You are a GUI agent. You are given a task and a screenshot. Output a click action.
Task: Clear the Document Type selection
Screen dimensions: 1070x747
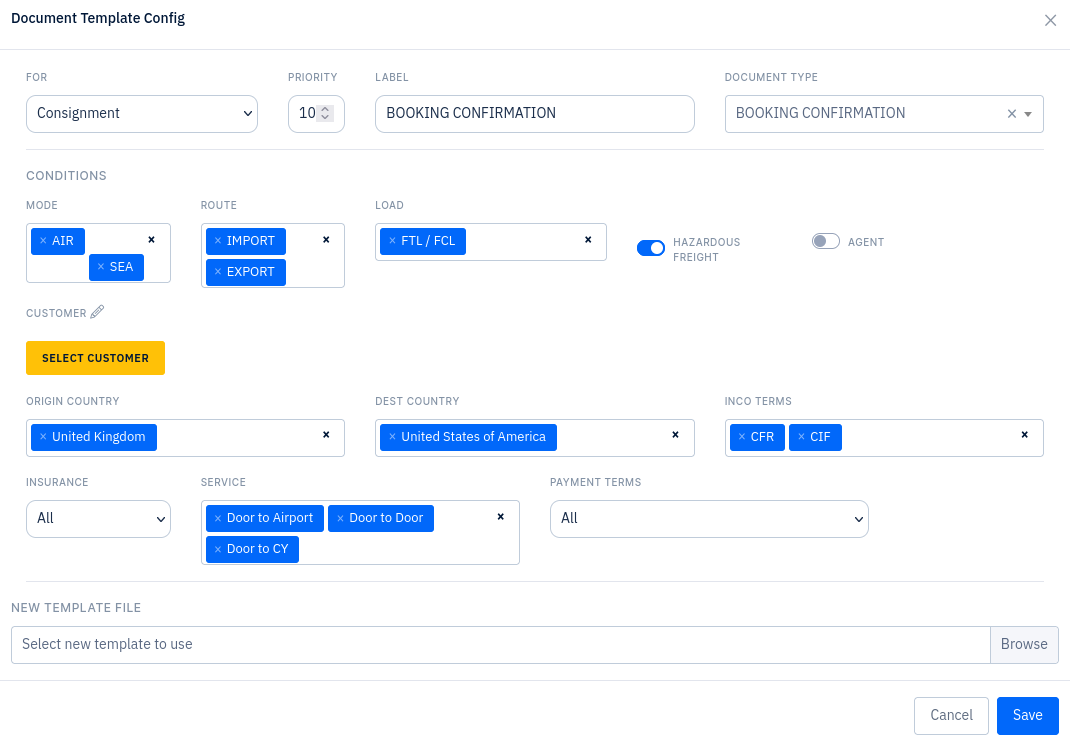[1011, 114]
